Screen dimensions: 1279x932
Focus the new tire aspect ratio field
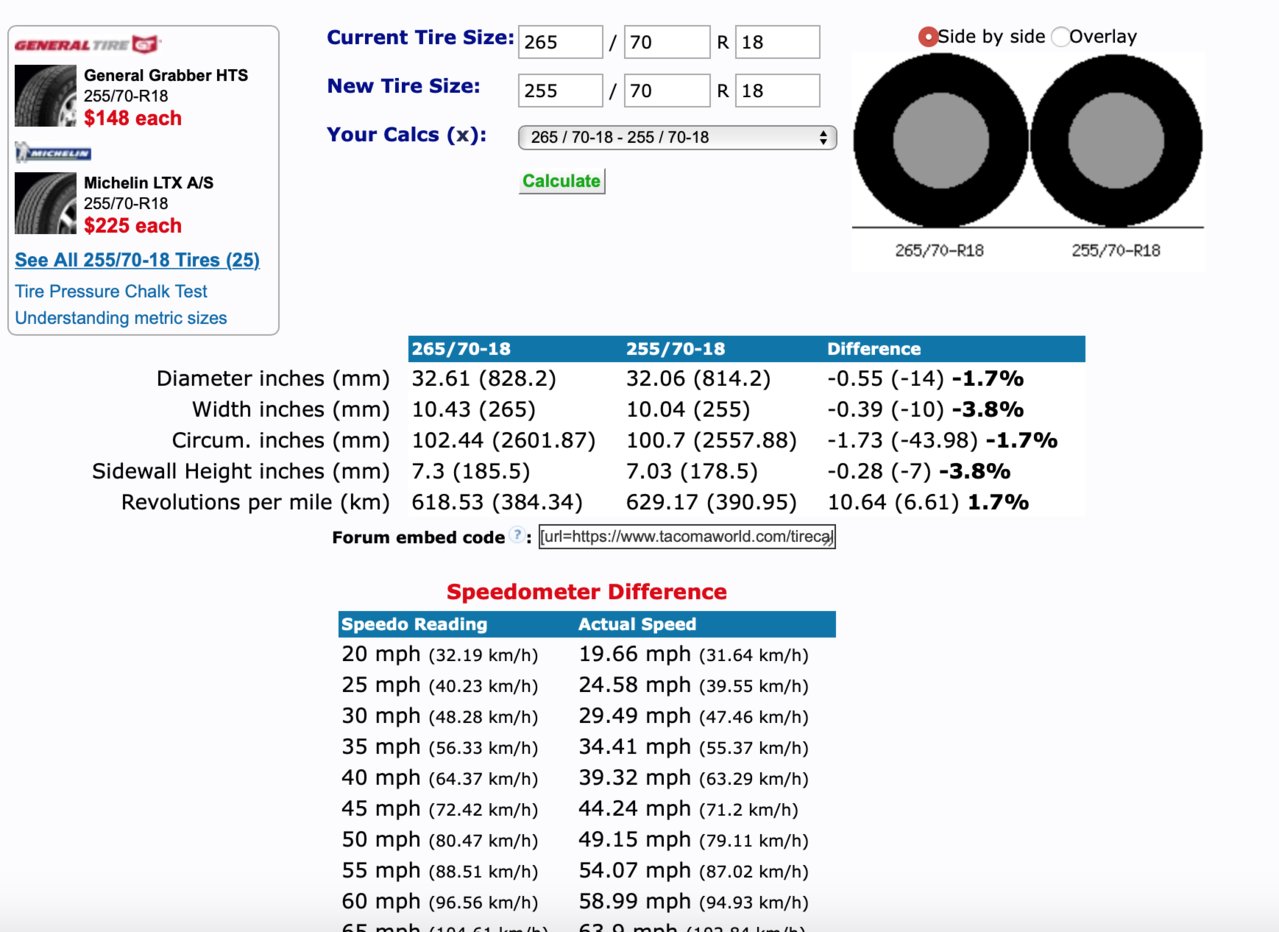pyautogui.click(x=667, y=91)
